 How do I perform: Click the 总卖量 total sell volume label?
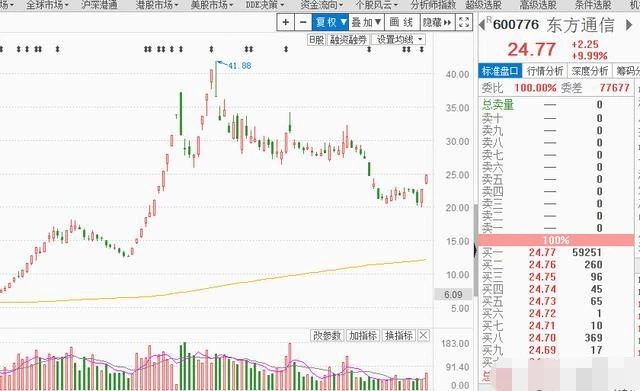coord(498,105)
